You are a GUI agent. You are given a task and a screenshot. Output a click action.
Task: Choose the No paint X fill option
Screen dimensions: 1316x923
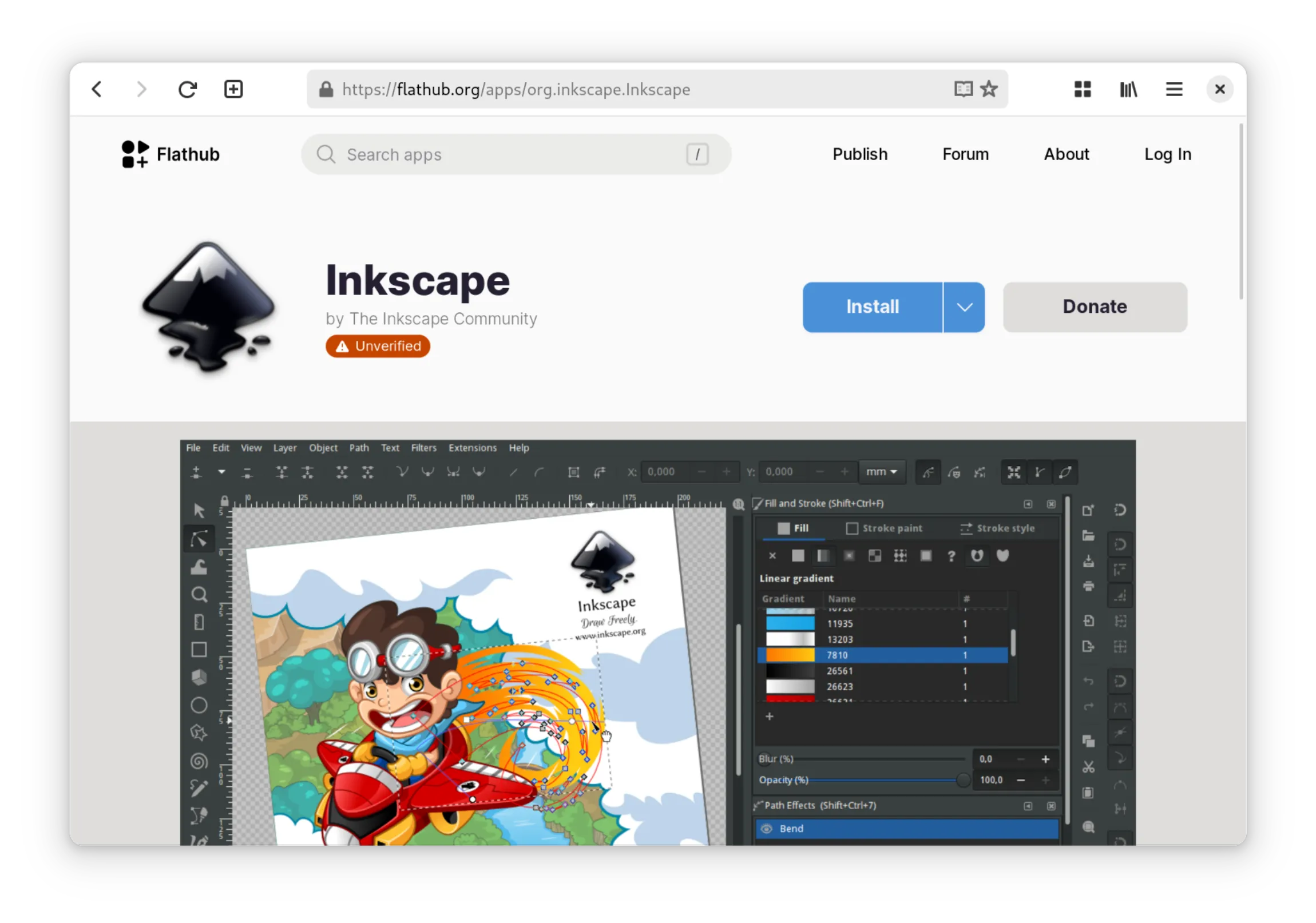click(772, 556)
